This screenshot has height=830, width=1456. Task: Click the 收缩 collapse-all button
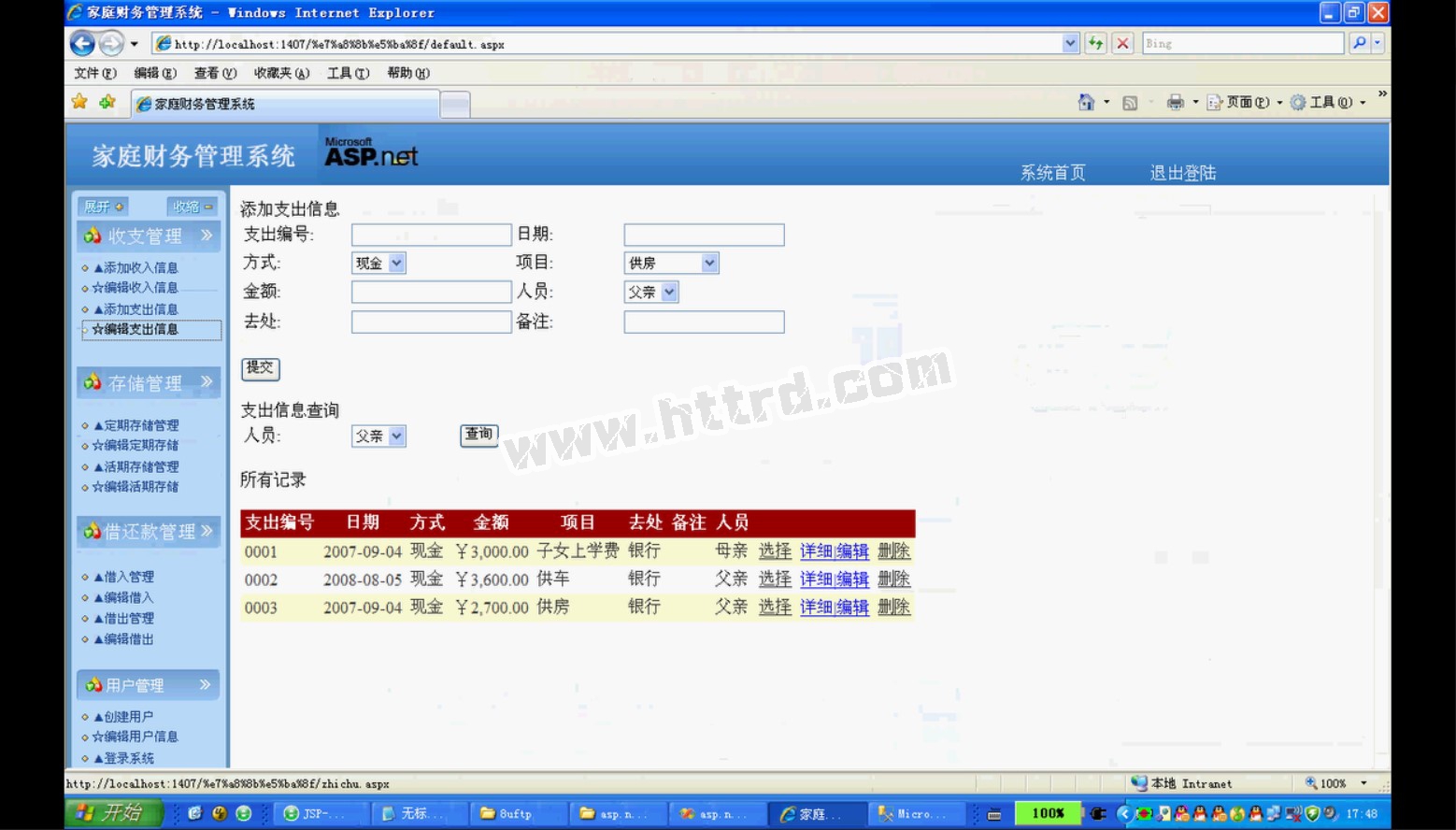[x=192, y=207]
